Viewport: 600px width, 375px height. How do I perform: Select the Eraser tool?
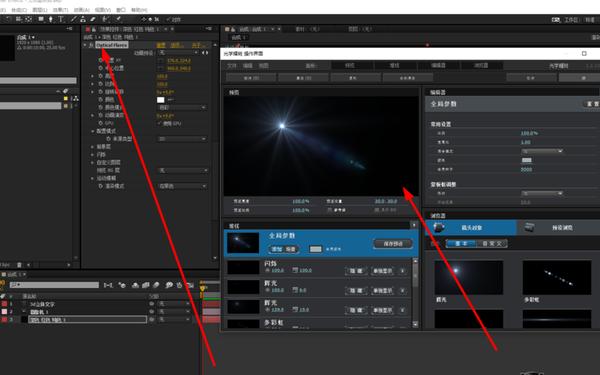(93, 19)
